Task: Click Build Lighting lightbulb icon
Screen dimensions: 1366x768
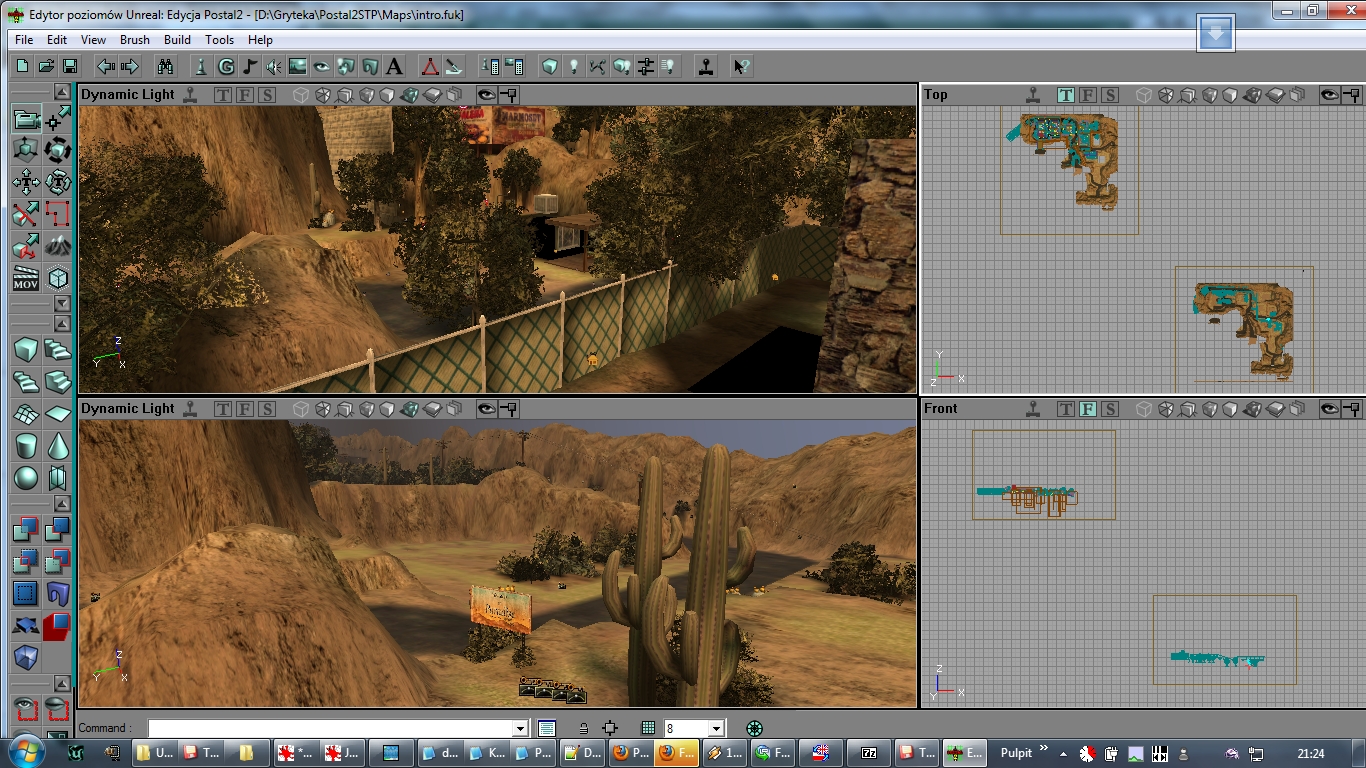Action: pos(574,66)
